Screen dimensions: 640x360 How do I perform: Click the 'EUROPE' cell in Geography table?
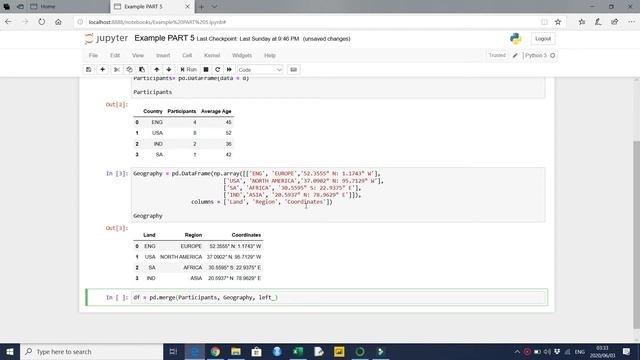coord(191,247)
